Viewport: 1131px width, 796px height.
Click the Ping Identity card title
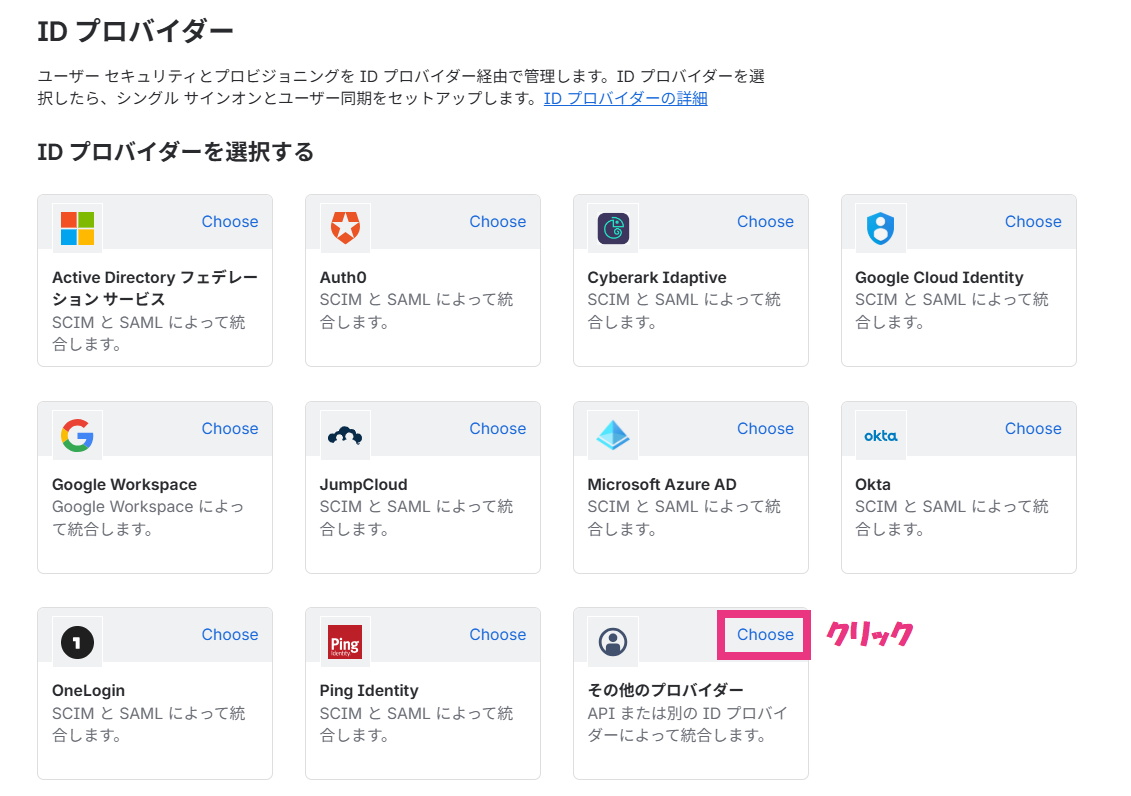(369, 691)
